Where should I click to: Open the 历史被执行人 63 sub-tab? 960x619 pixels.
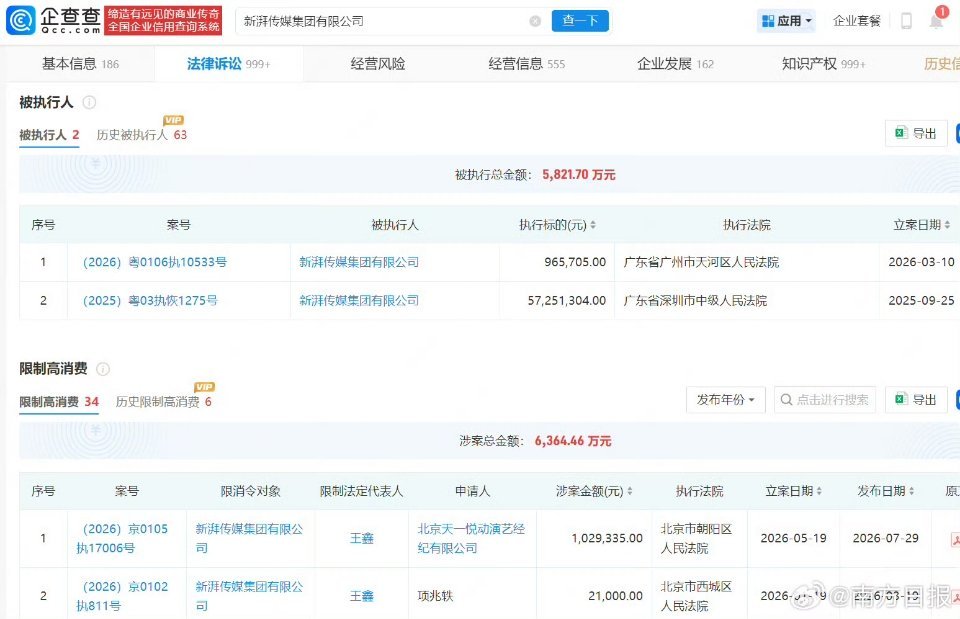click(141, 135)
